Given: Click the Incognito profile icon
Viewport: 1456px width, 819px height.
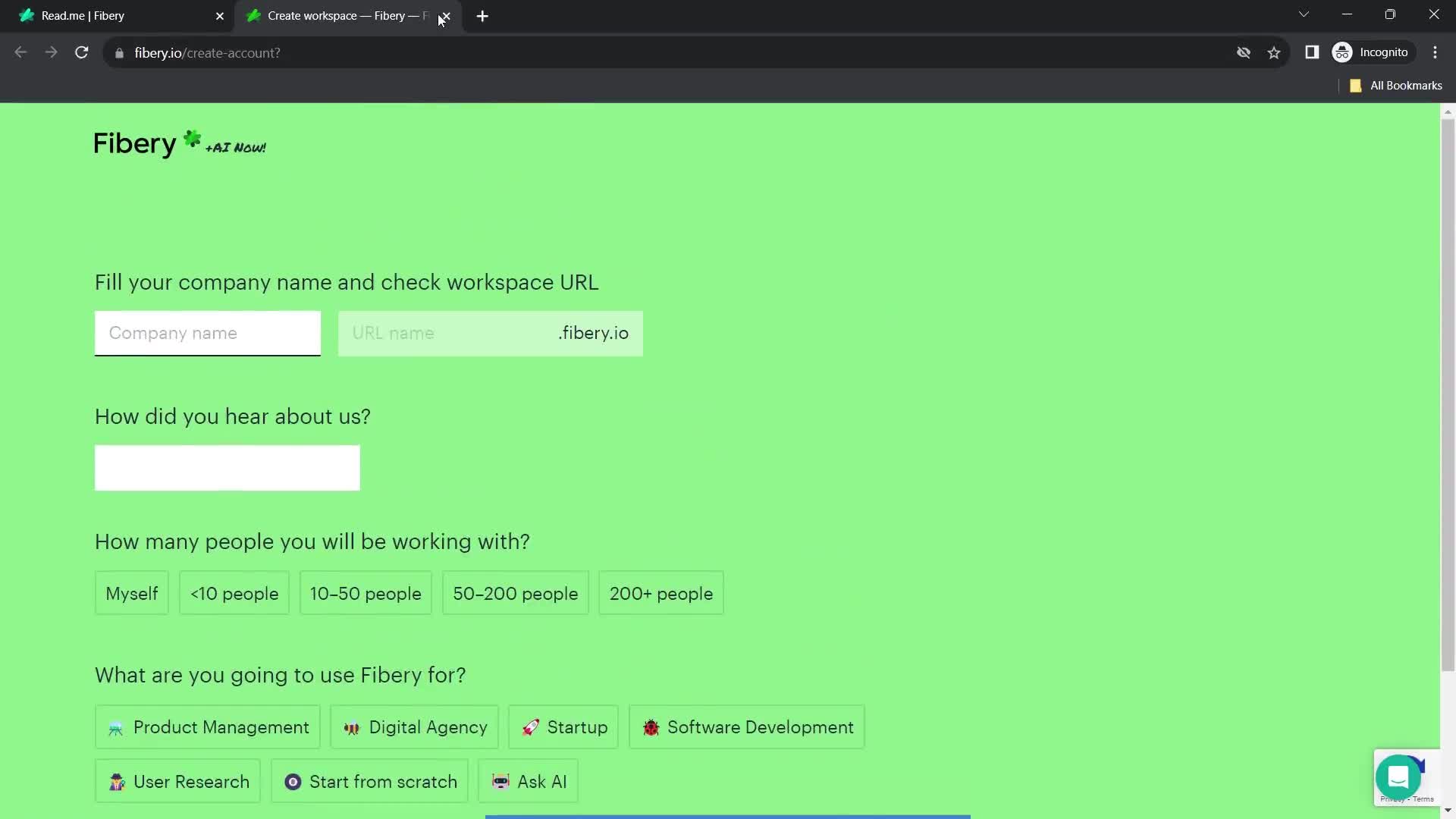Looking at the screenshot, I should [x=1373, y=52].
